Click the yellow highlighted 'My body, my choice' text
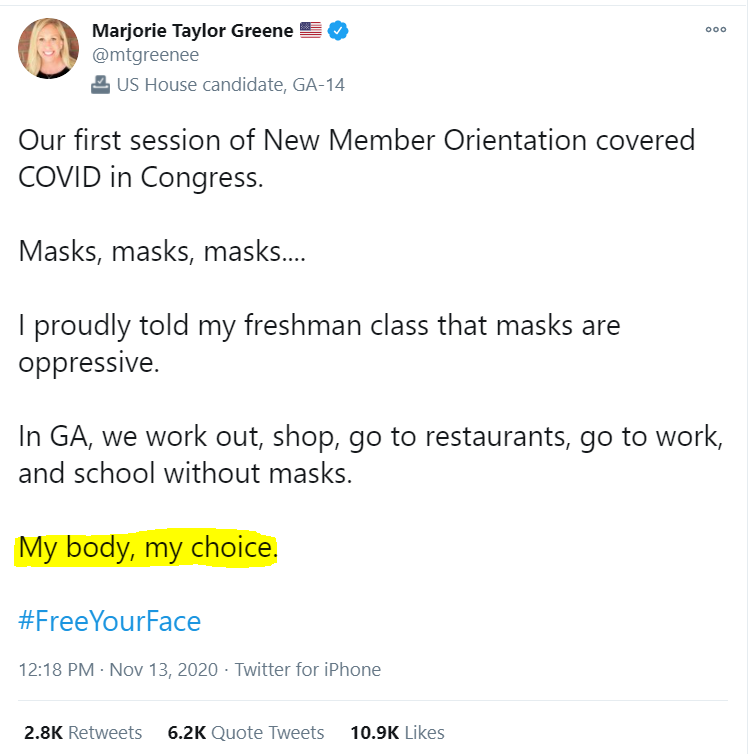The image size is (756, 754). point(148,548)
